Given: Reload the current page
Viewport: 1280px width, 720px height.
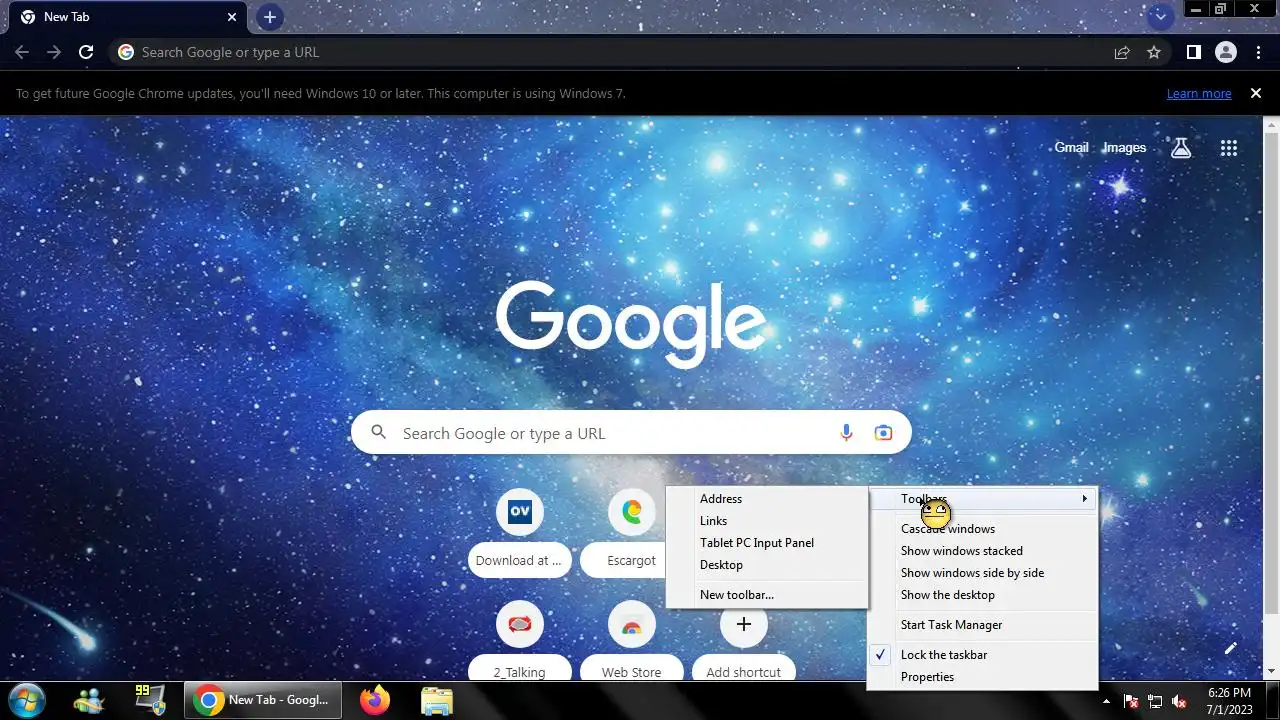Looking at the screenshot, I should [x=86, y=52].
